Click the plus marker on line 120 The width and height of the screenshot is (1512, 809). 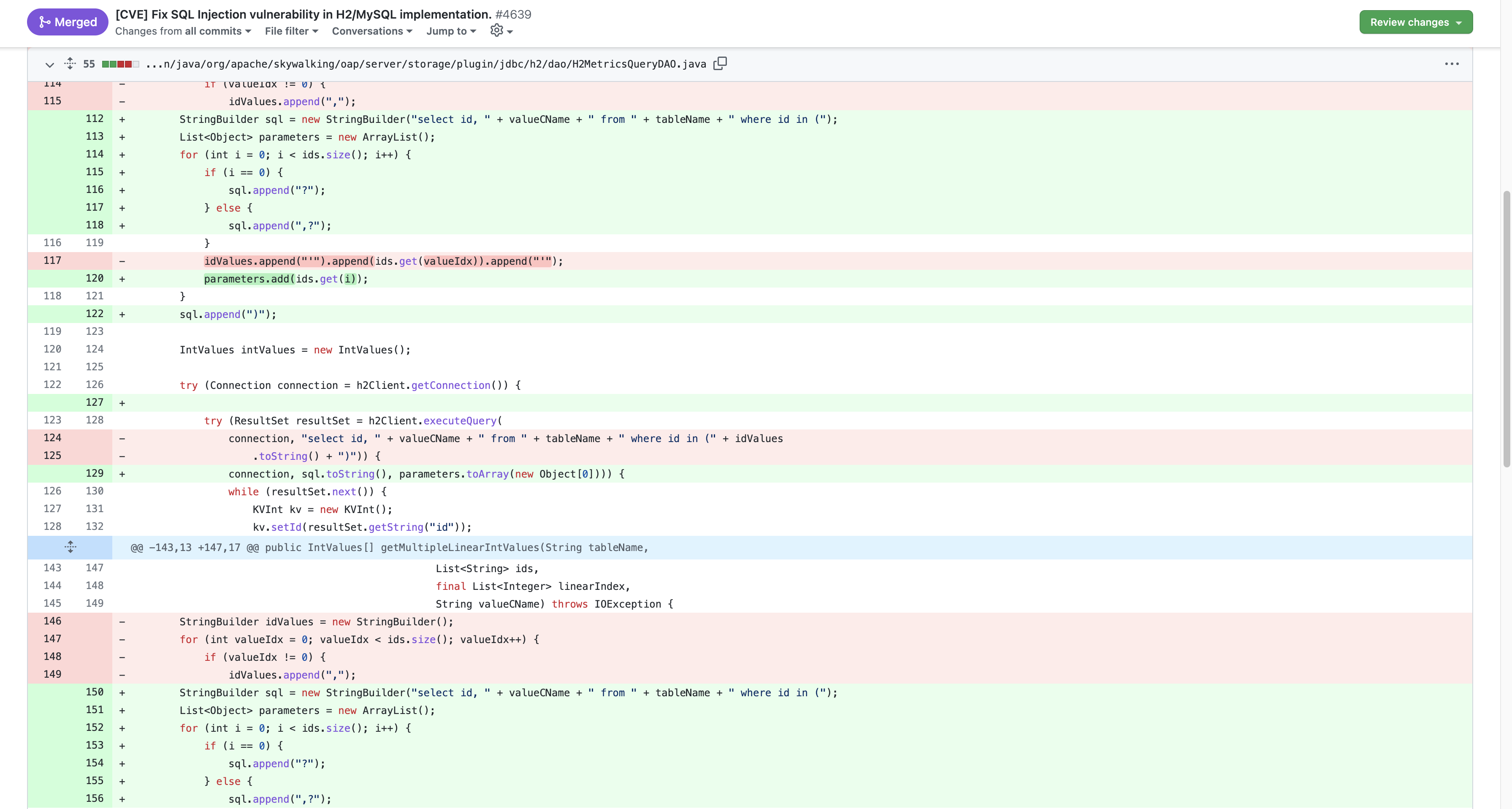click(x=122, y=279)
